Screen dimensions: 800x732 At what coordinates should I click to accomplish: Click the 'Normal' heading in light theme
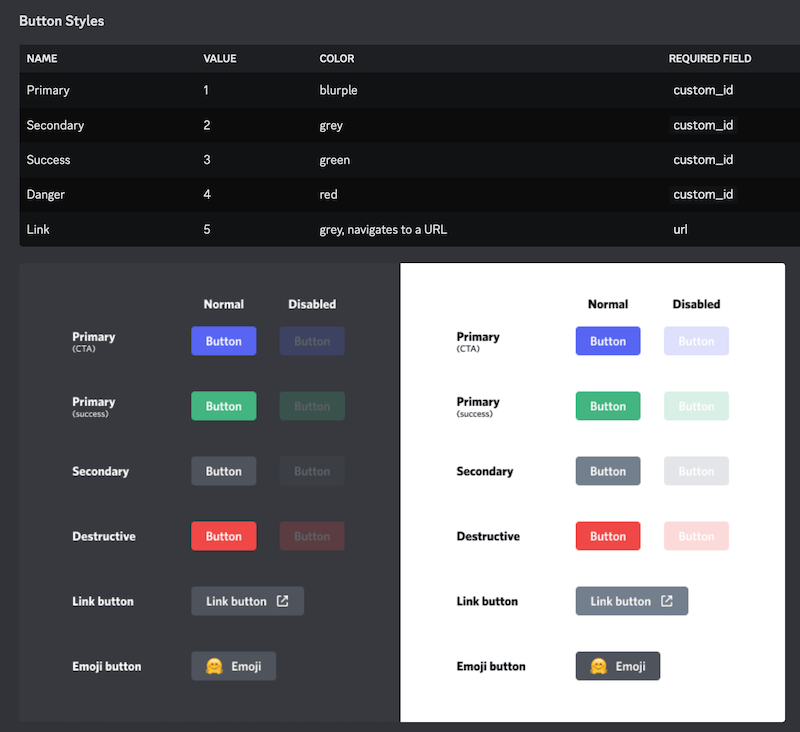click(608, 304)
